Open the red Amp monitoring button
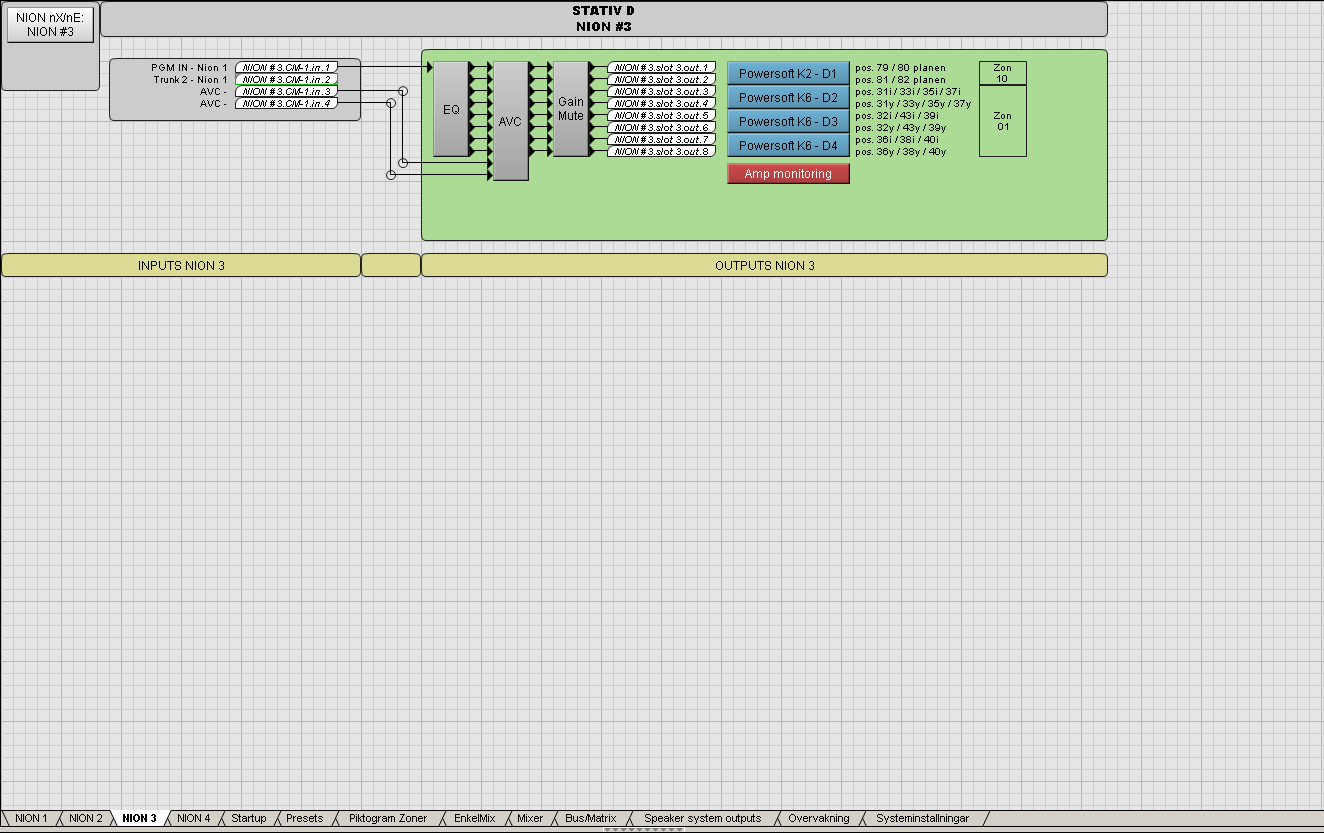Screen dimensions: 1324x833 pos(788,174)
